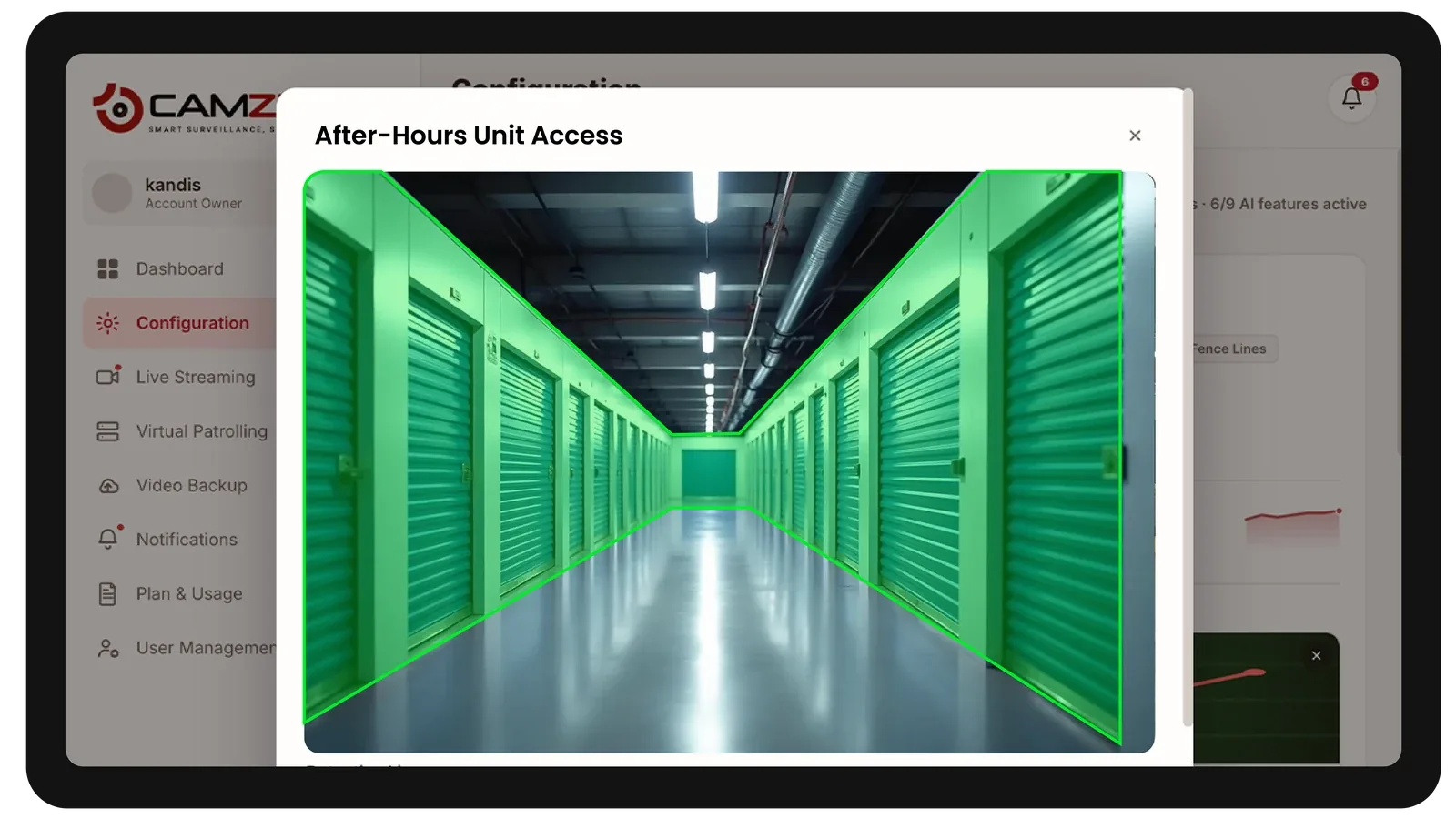Screen dimensions: 1456x819
Task: Click the After-Hours Unit Access title
Action: 469,136
